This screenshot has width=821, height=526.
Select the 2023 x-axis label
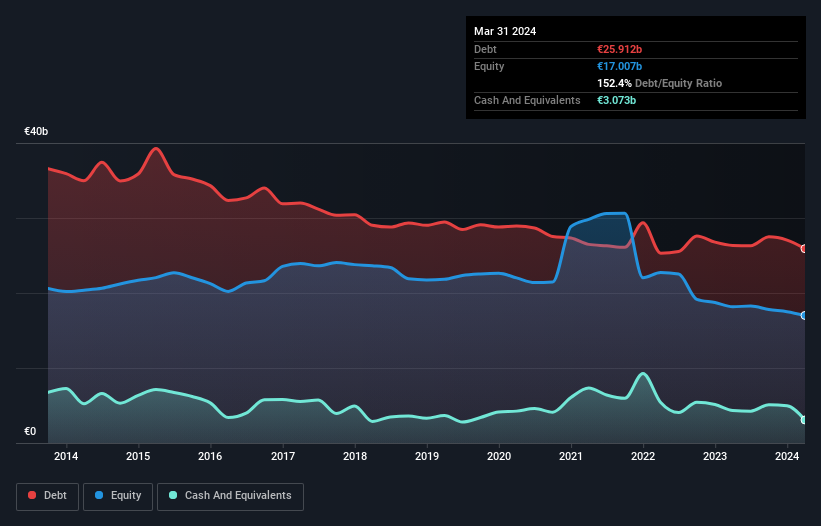click(715, 456)
